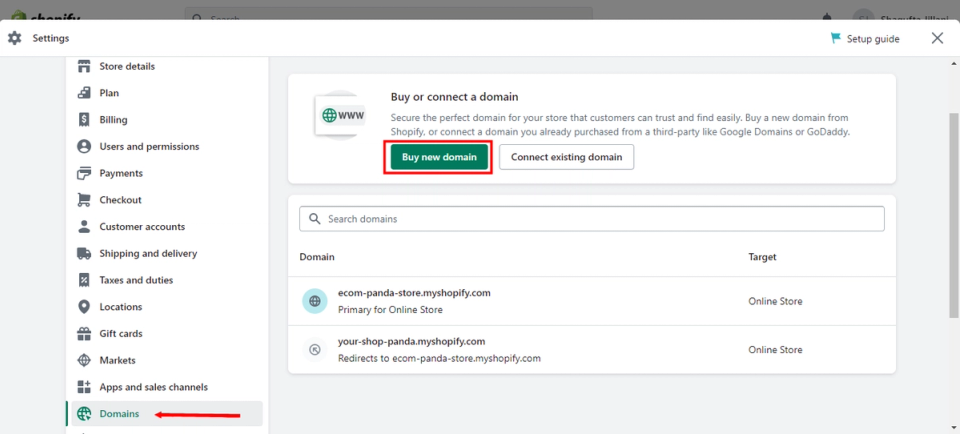Click Buy new domain button
Screen dimensions: 960x434
pos(439,157)
